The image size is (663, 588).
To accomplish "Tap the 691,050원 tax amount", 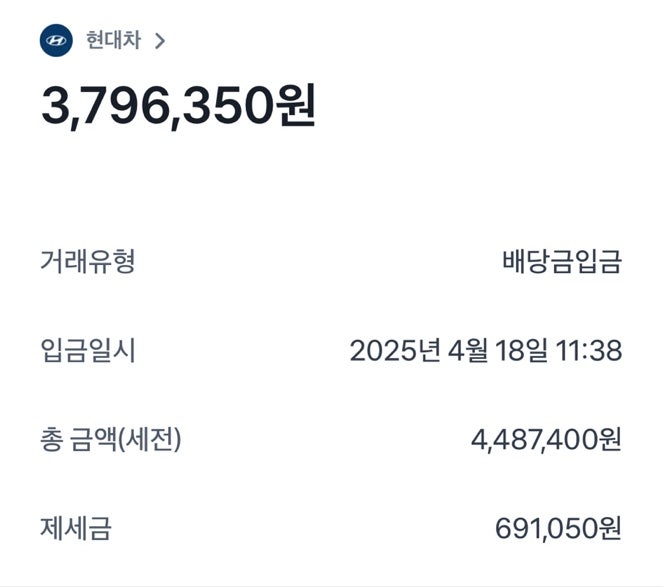I will pyautogui.click(x=558, y=528).
